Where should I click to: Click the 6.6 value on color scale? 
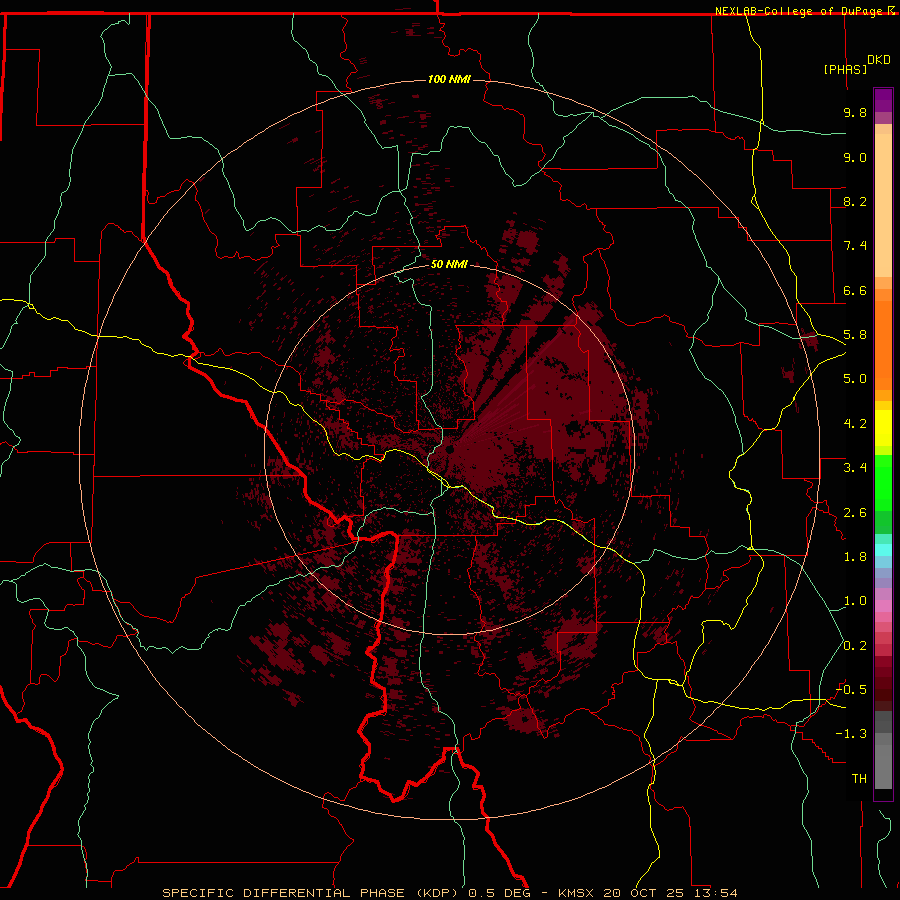855,290
